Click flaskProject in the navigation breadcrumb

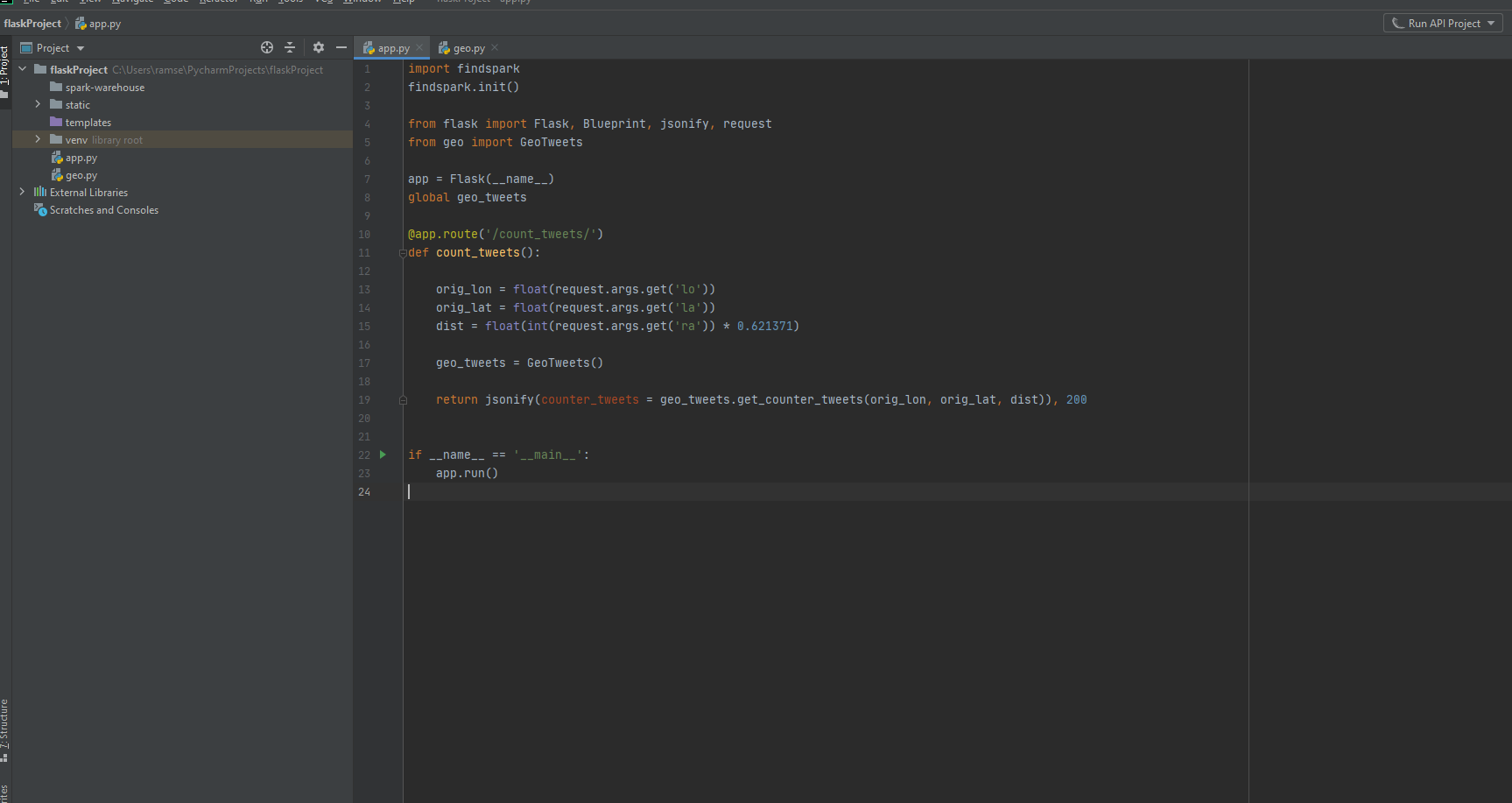32,24
